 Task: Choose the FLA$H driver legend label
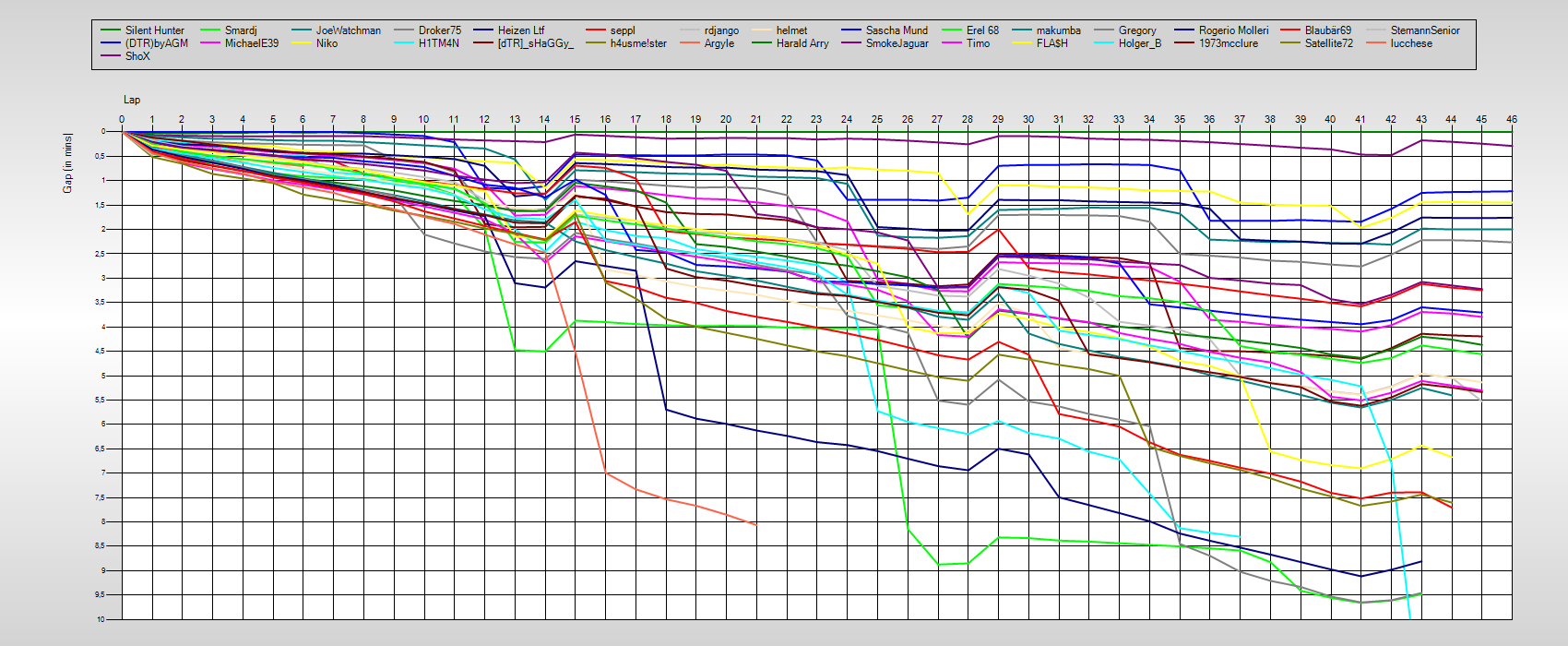pyautogui.click(x=1051, y=43)
